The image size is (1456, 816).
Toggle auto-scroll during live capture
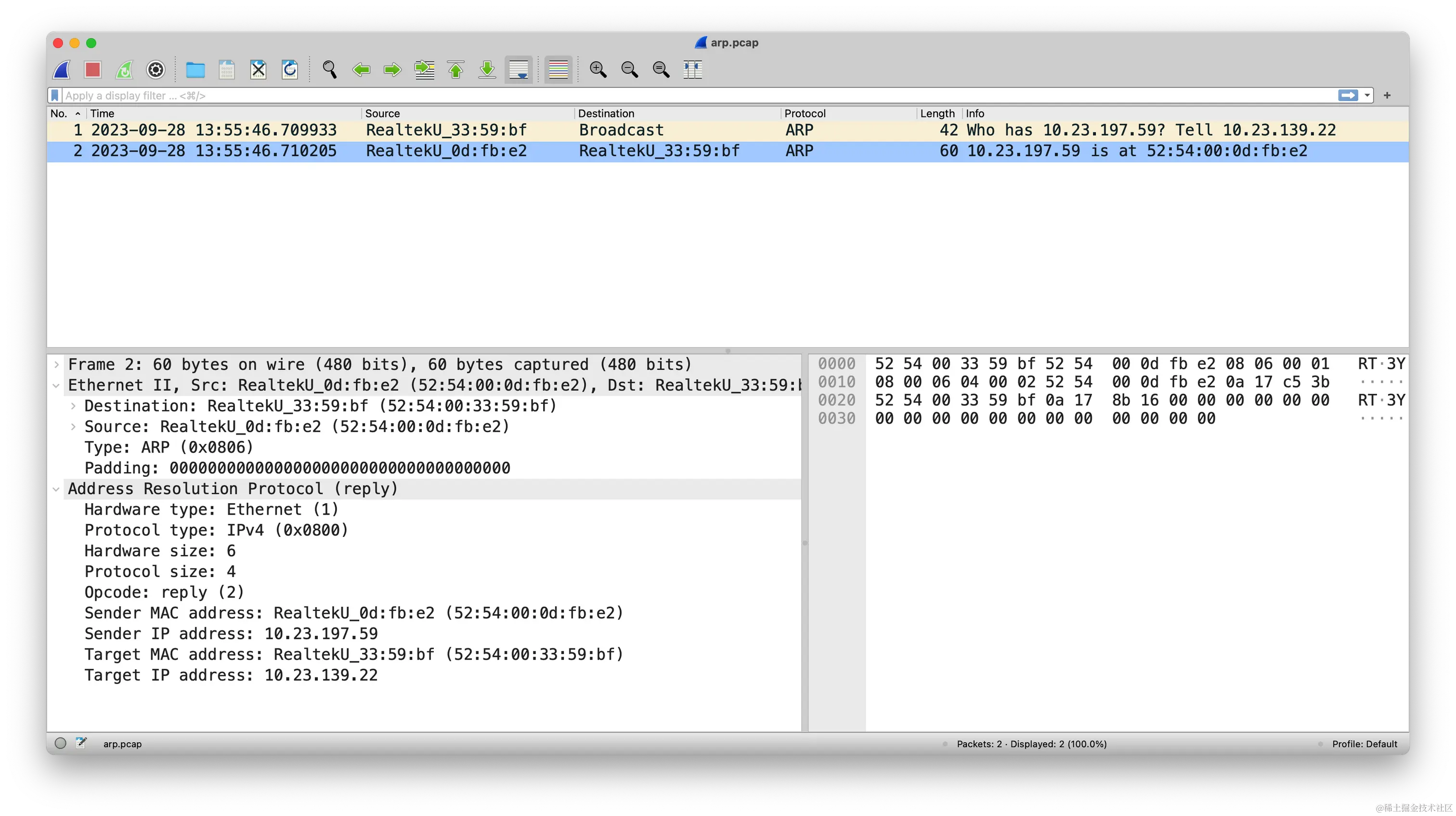[x=518, y=70]
